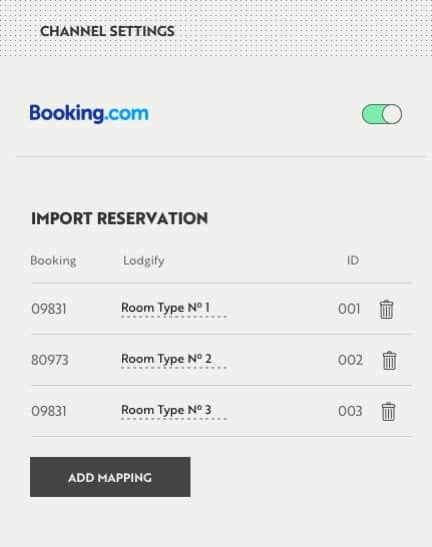The image size is (432, 547).
Task: Open the Room Type Nº 3 selector
Action: [x=174, y=411]
